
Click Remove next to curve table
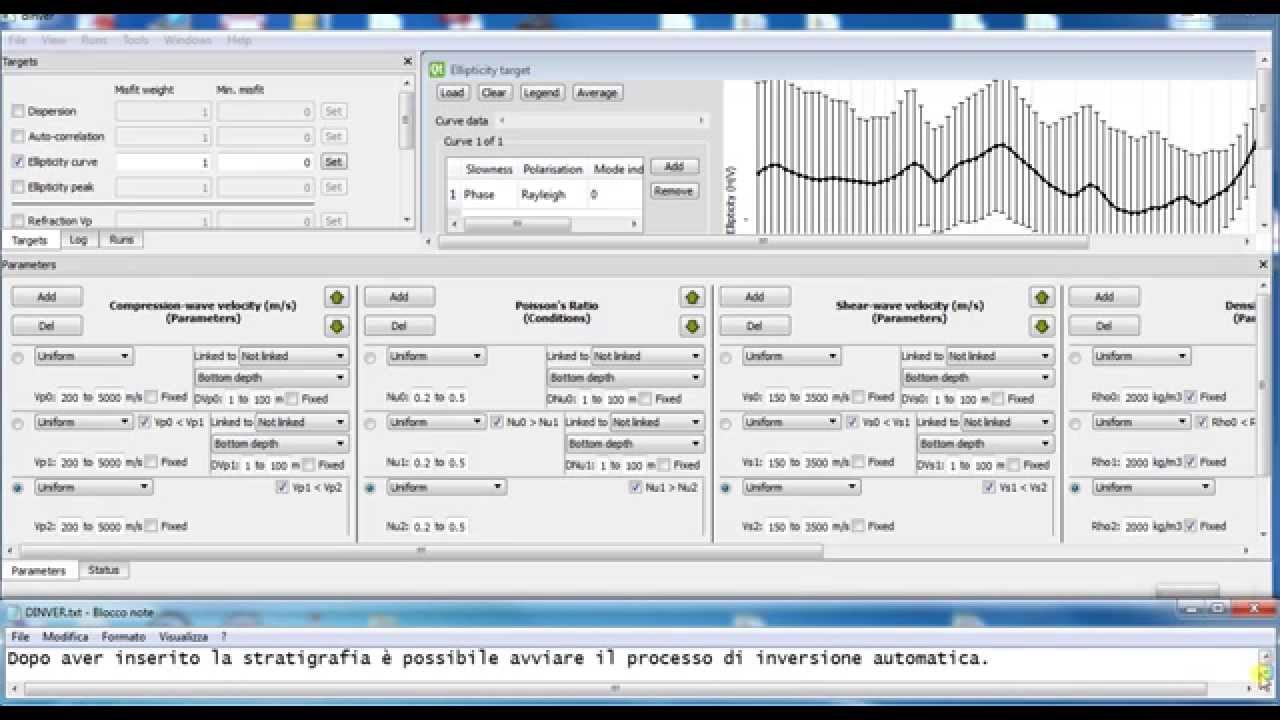[x=674, y=191]
